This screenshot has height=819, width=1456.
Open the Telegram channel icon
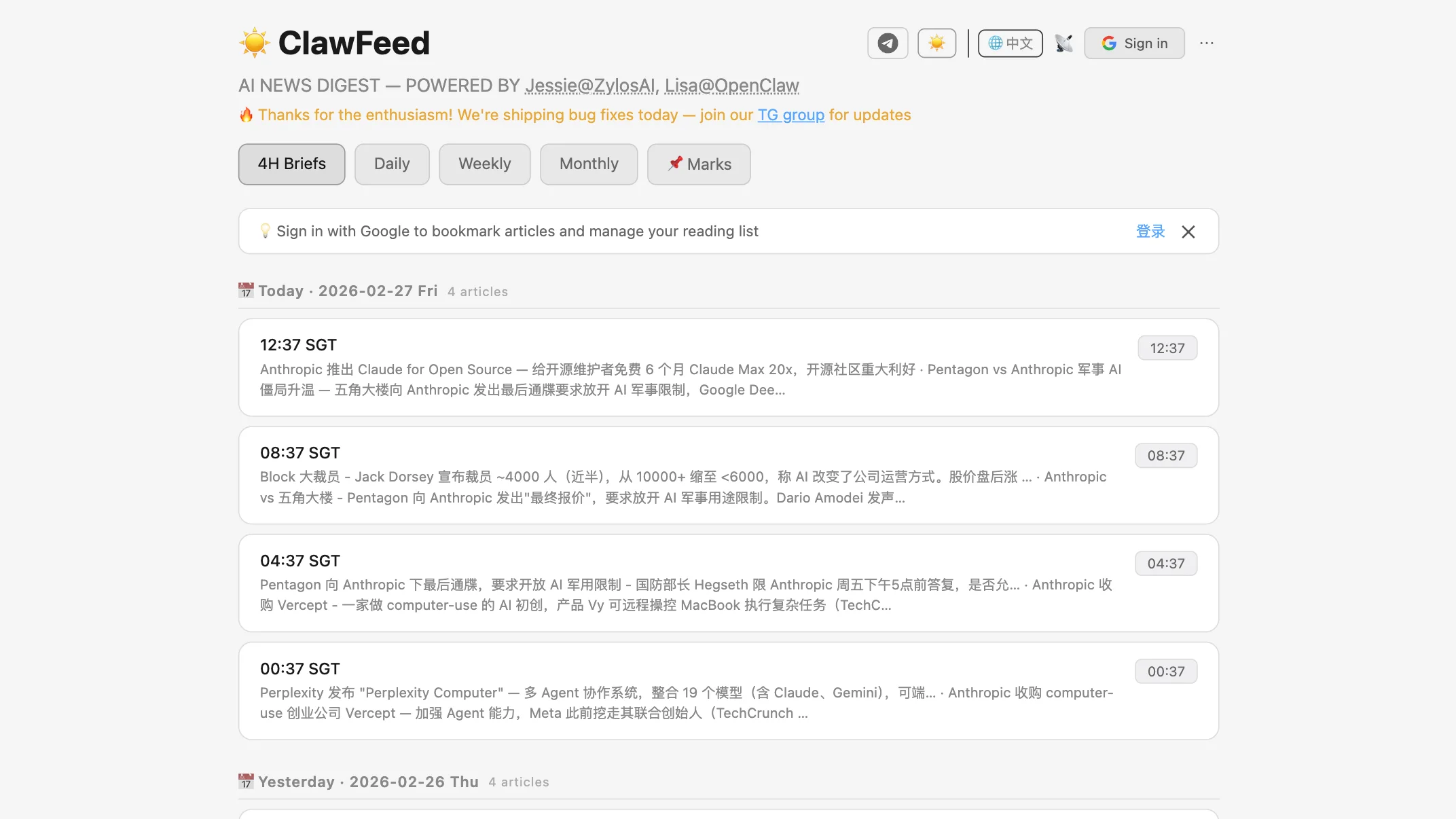pyautogui.click(x=888, y=43)
